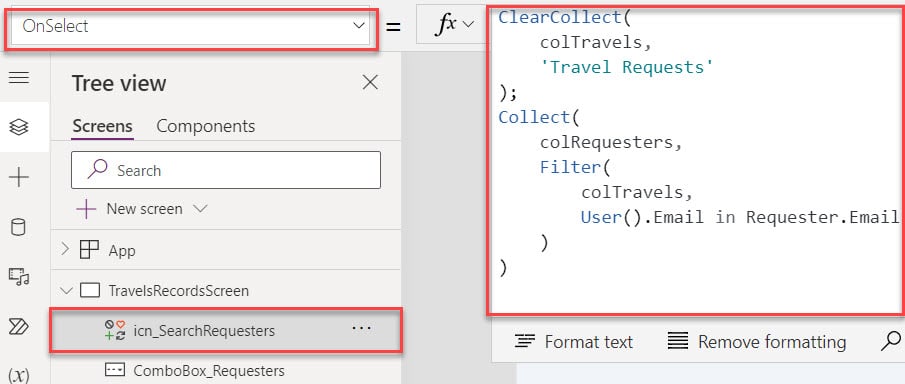Expand the fx formula options chevron
This screenshot has height=384, width=905.
(468, 24)
